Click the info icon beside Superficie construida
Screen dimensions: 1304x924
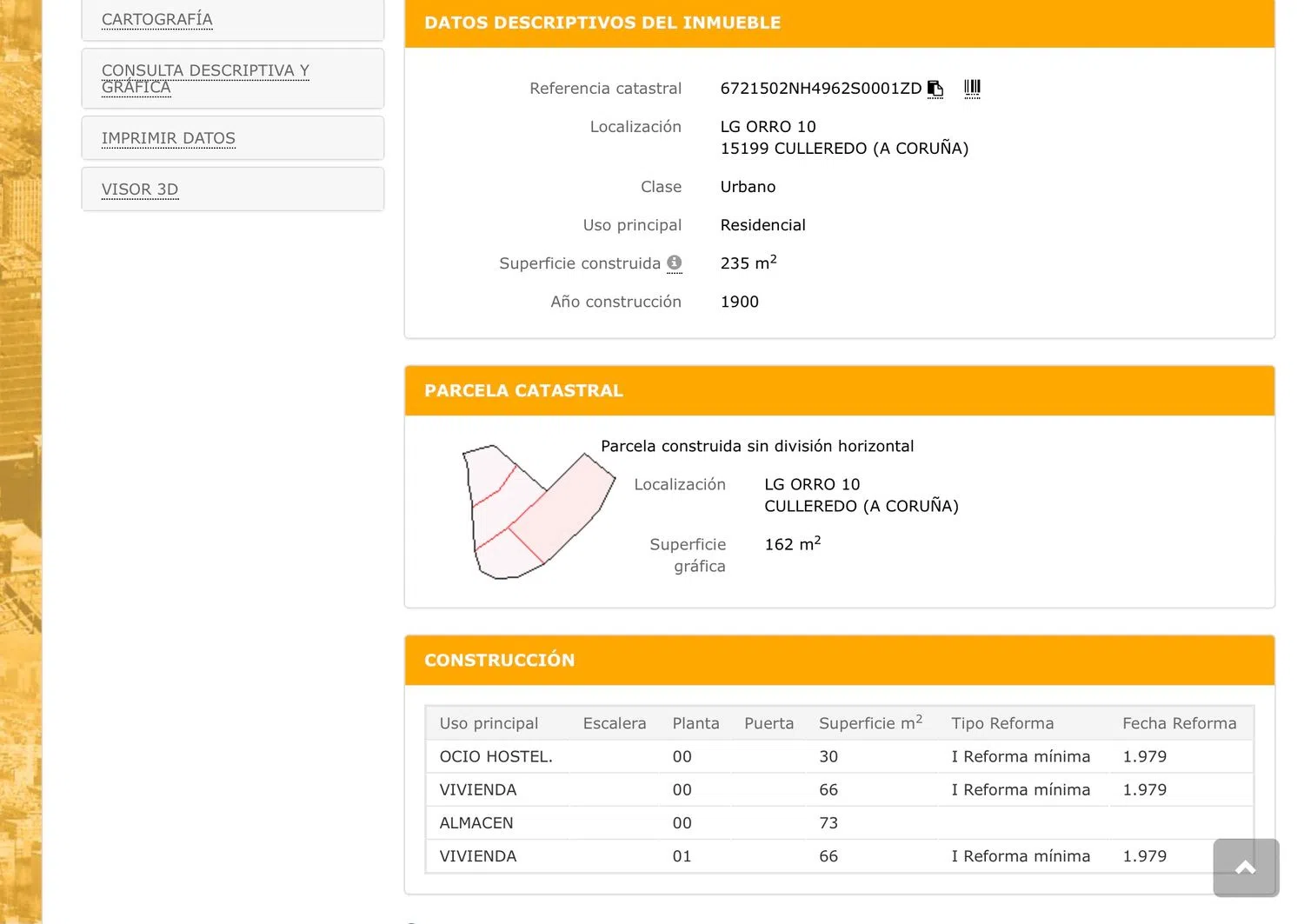[674, 263]
